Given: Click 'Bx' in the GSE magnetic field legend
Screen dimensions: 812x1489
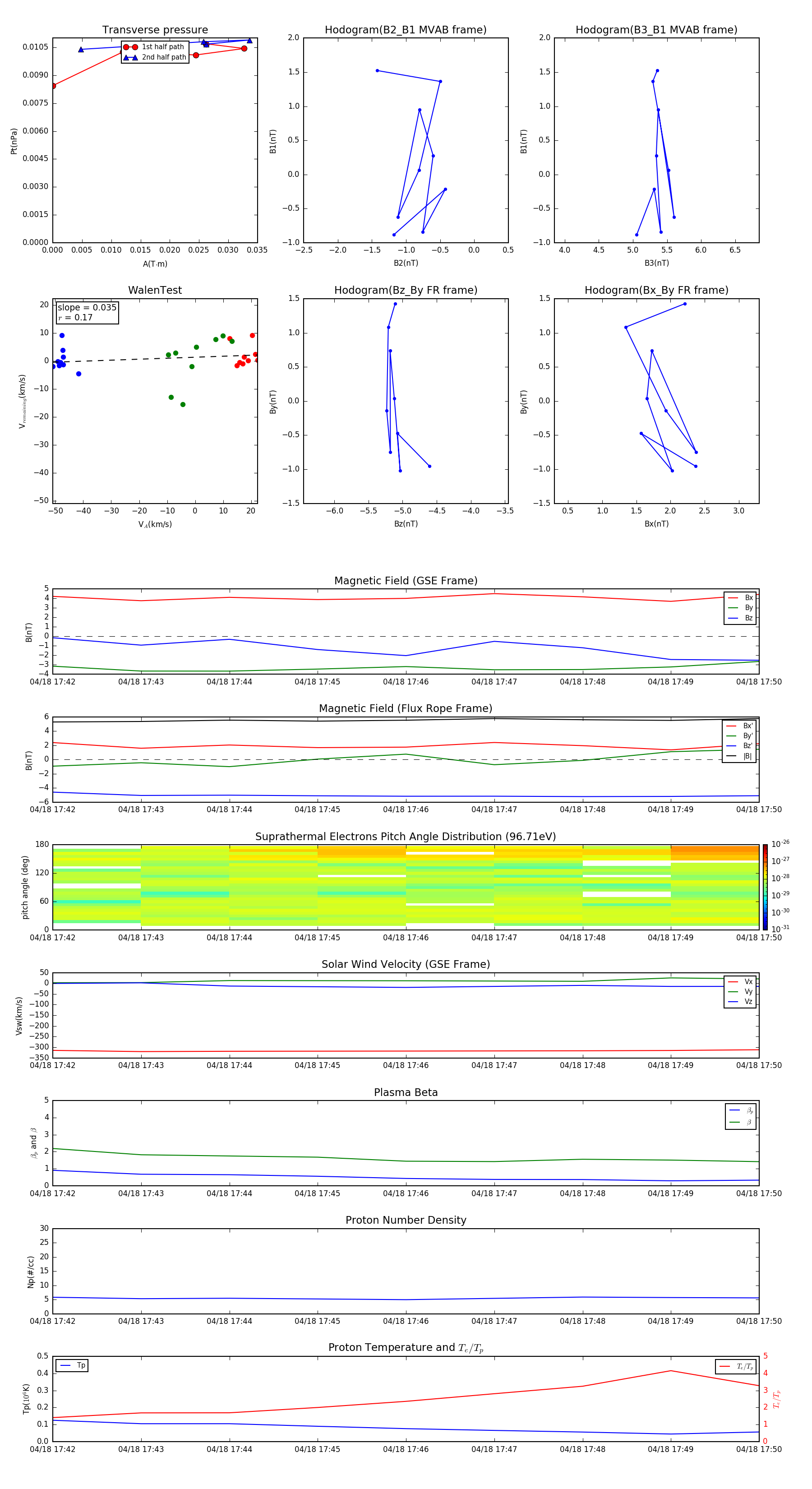Looking at the screenshot, I should pos(740,598).
